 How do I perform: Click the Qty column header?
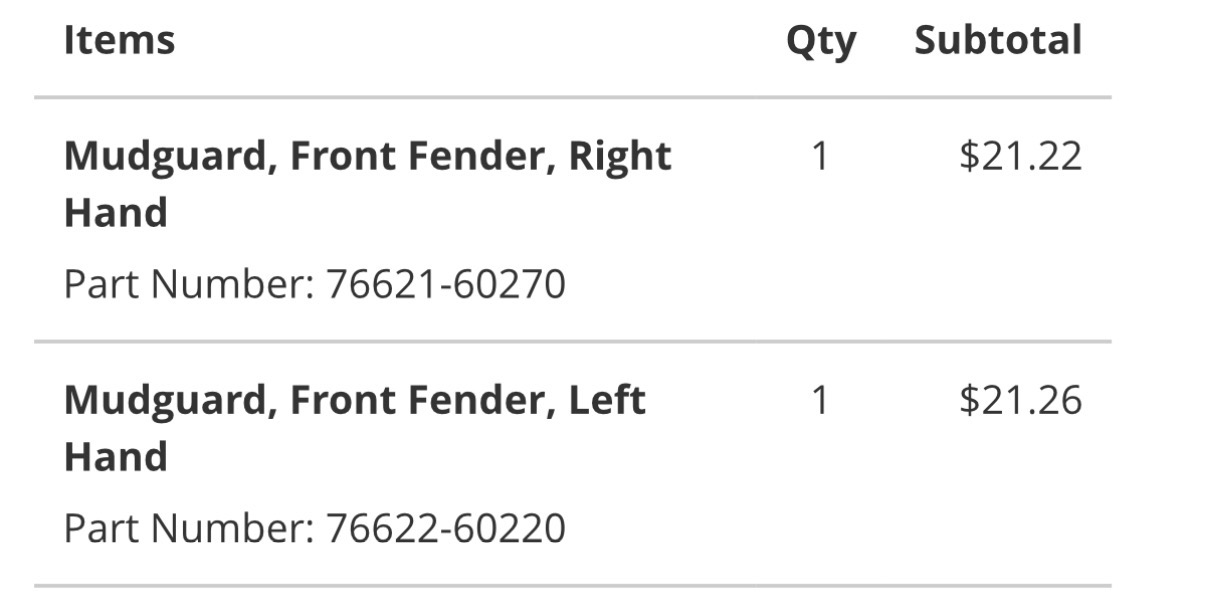tap(820, 42)
